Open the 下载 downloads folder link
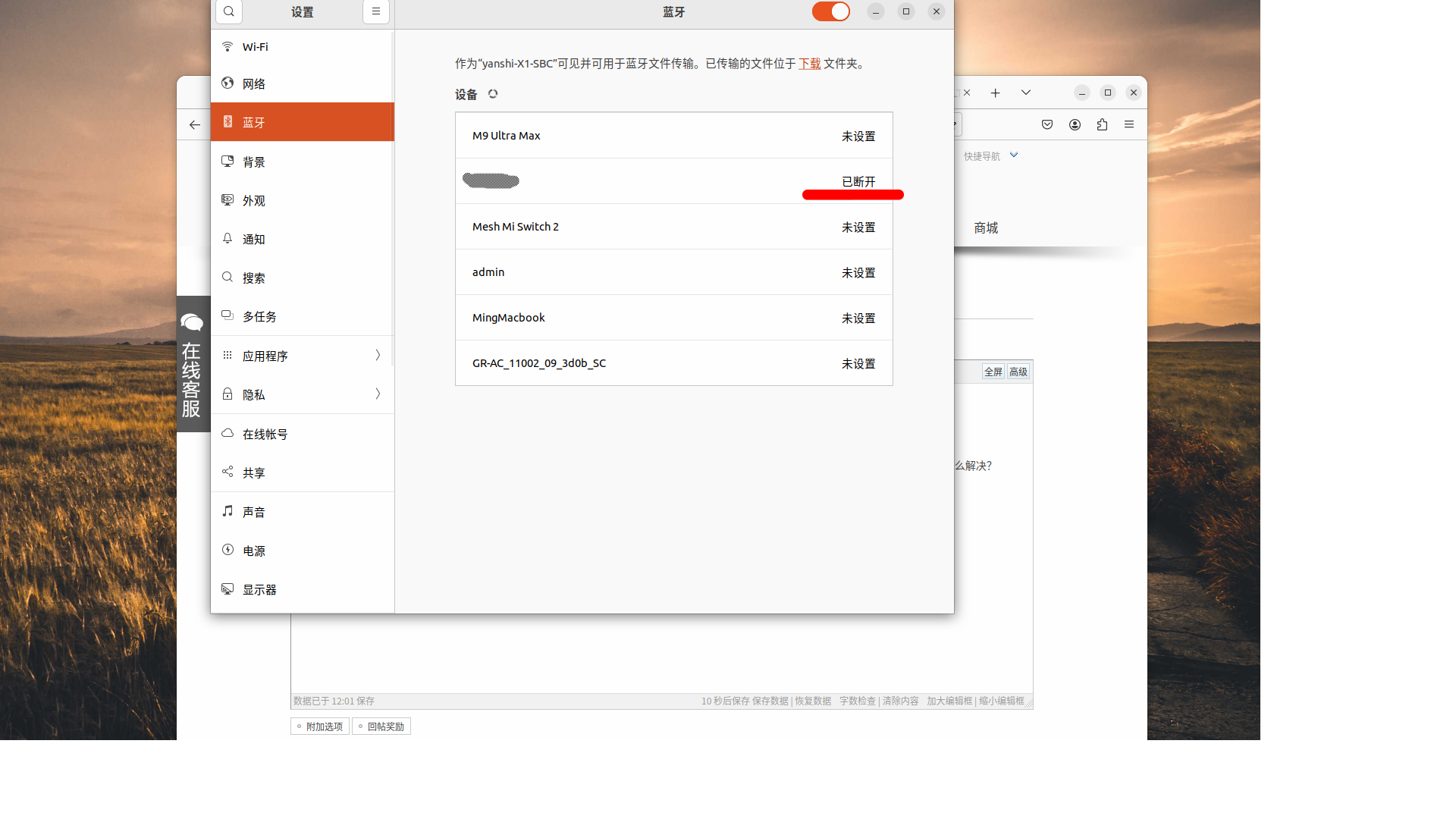 click(x=809, y=64)
